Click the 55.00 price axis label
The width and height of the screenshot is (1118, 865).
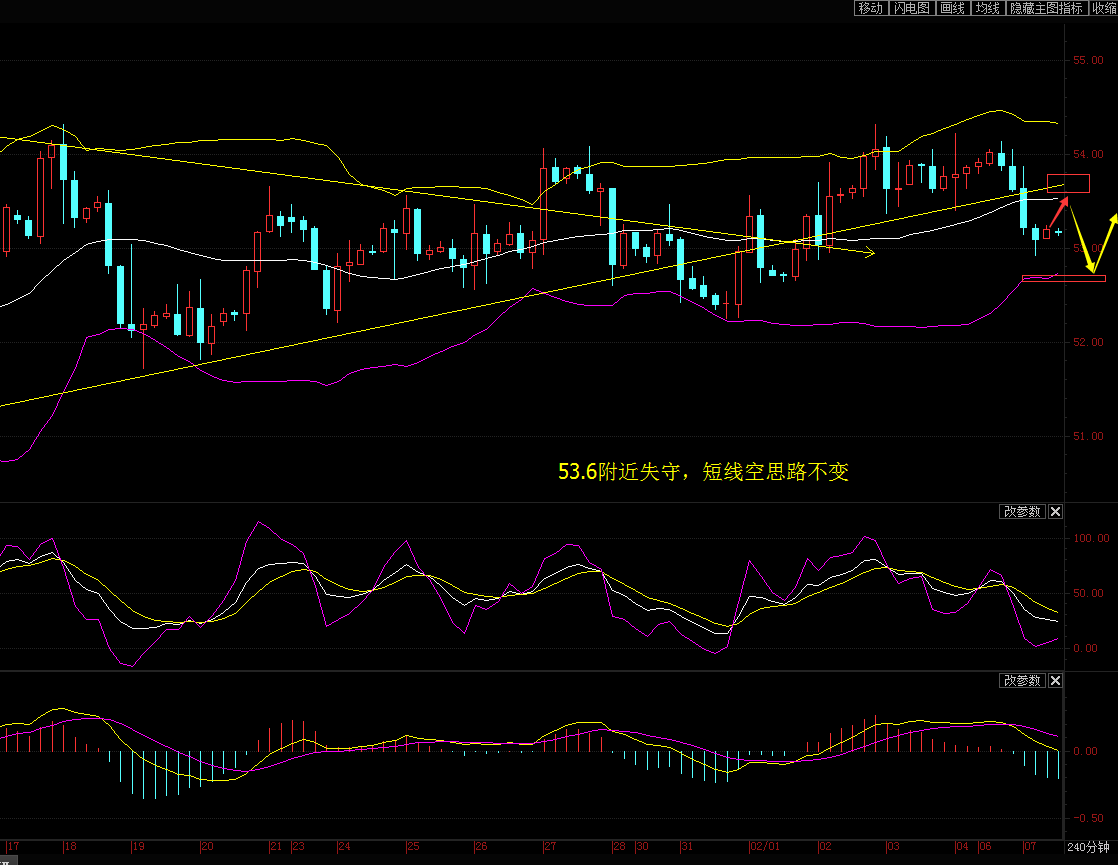point(1087,60)
